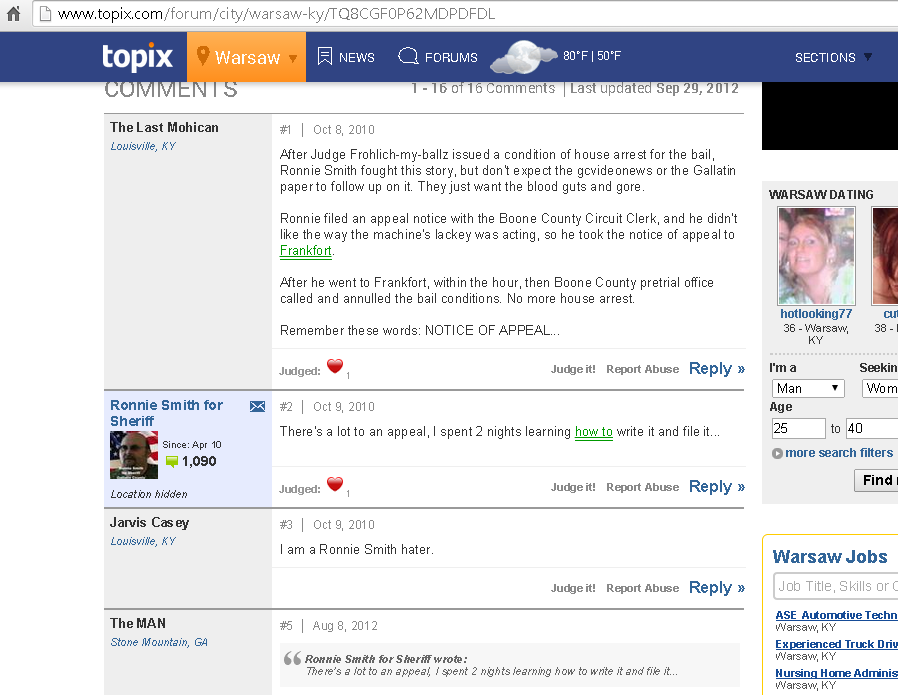Click the quoted text block in comment #5
The width and height of the screenshot is (898, 695).
510,665
